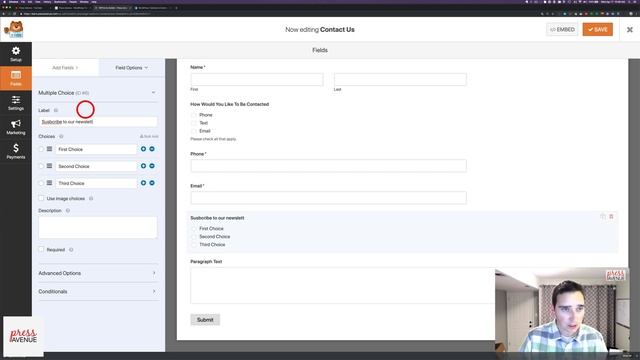Select Second Choice radio in form preview

(194, 237)
